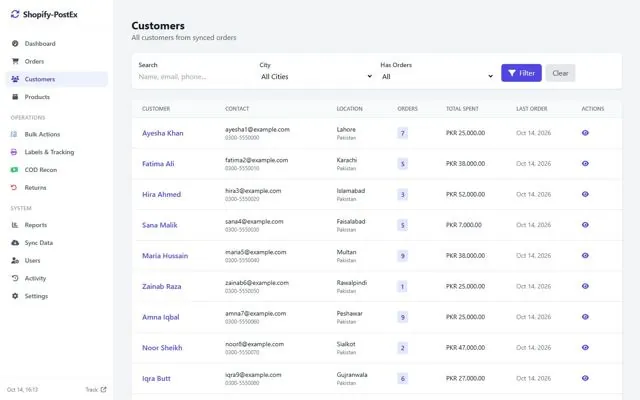640x400 pixels.
Task: Open Labels & Tracking menu item
Action: pyautogui.click(x=57, y=152)
